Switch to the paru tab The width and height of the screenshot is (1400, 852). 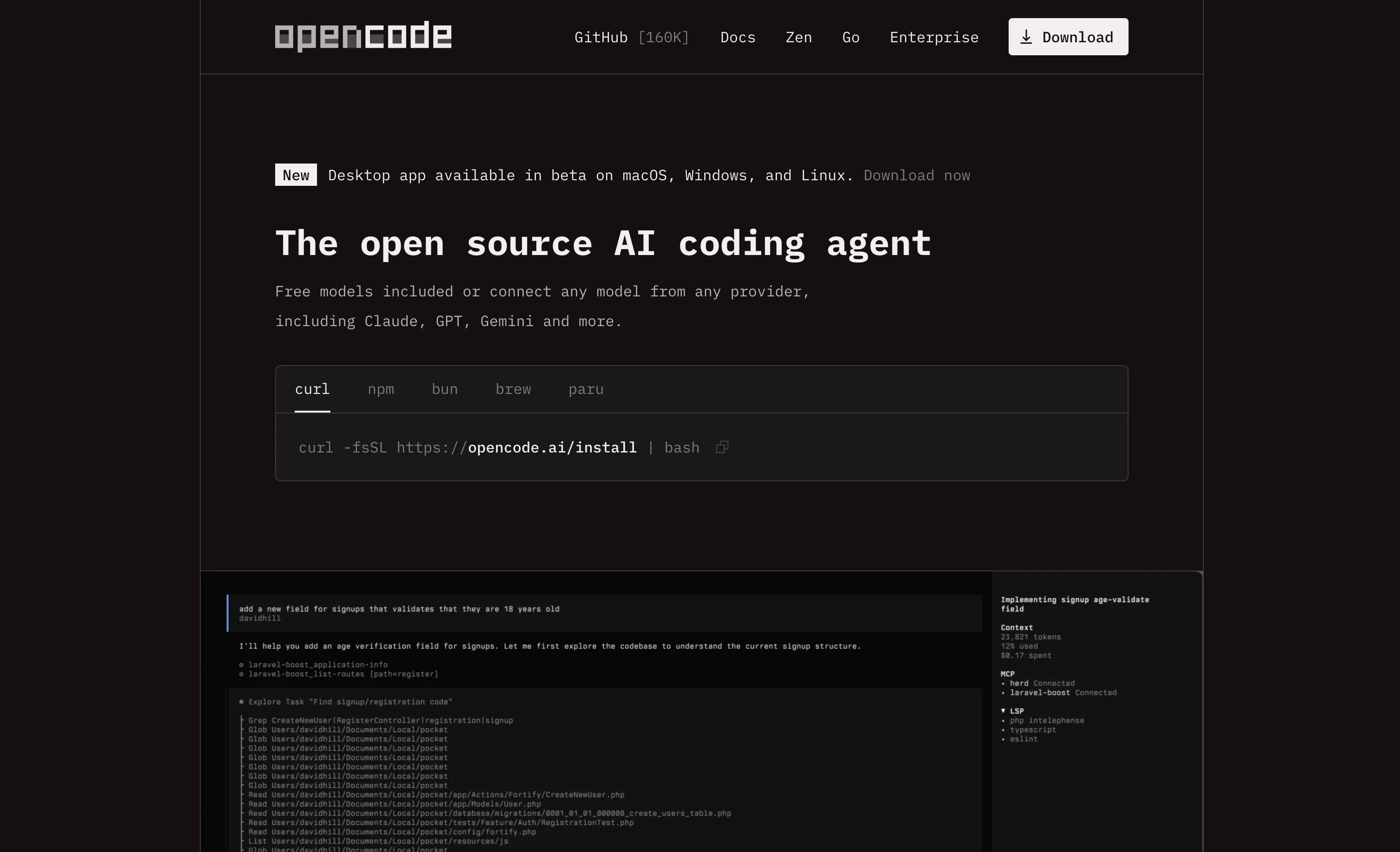(x=586, y=389)
